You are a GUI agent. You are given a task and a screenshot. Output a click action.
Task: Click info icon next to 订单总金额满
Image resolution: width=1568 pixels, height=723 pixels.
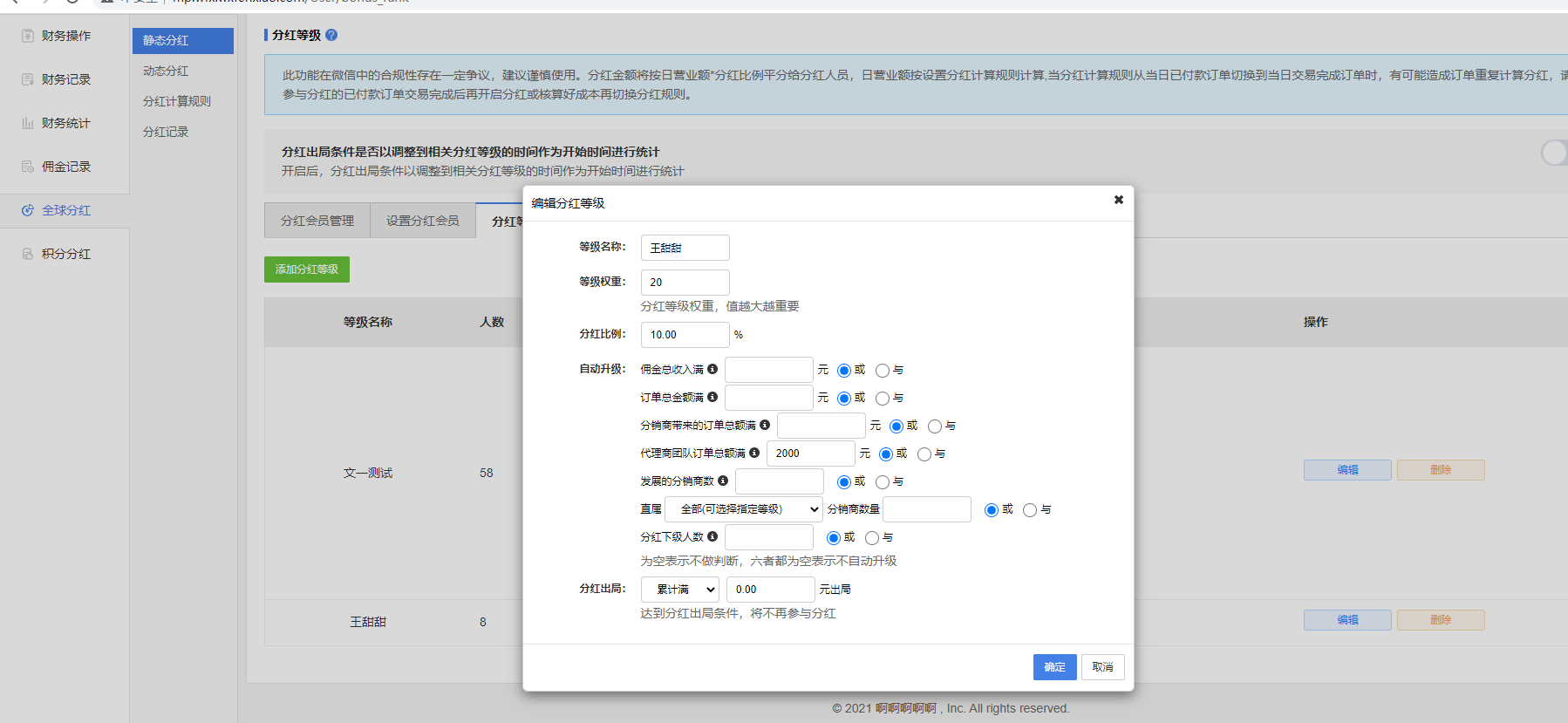pos(712,397)
